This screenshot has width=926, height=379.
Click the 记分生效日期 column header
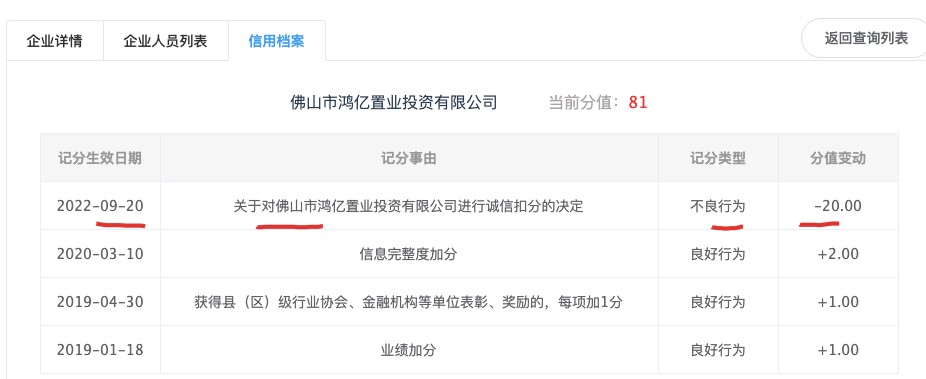pos(100,158)
